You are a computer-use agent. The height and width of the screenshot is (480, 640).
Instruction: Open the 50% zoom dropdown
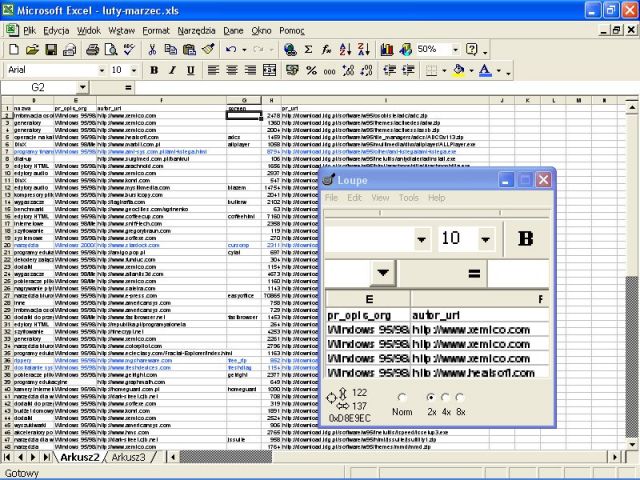[455, 50]
